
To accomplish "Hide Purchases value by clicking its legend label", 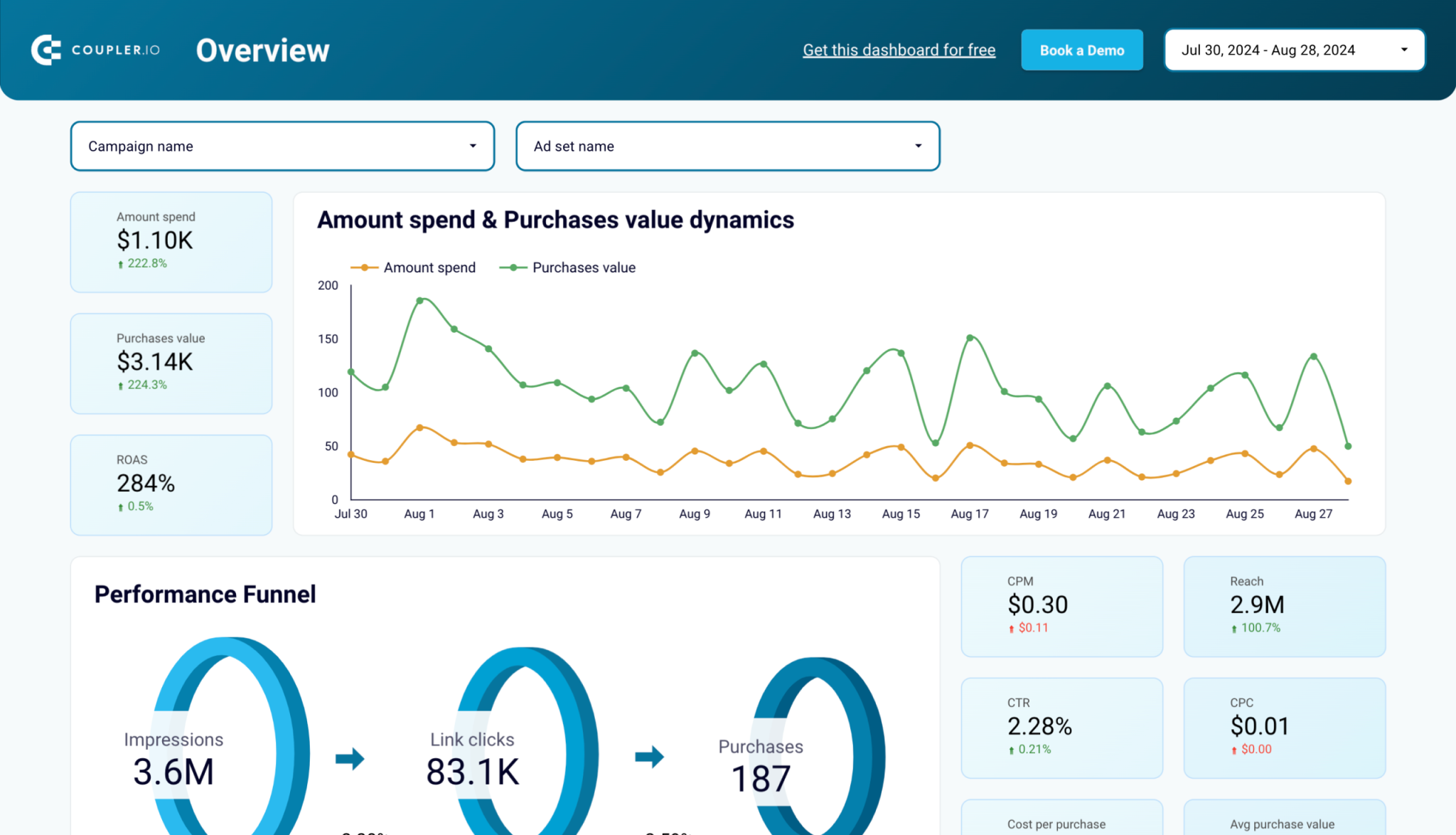I will pos(584,267).
